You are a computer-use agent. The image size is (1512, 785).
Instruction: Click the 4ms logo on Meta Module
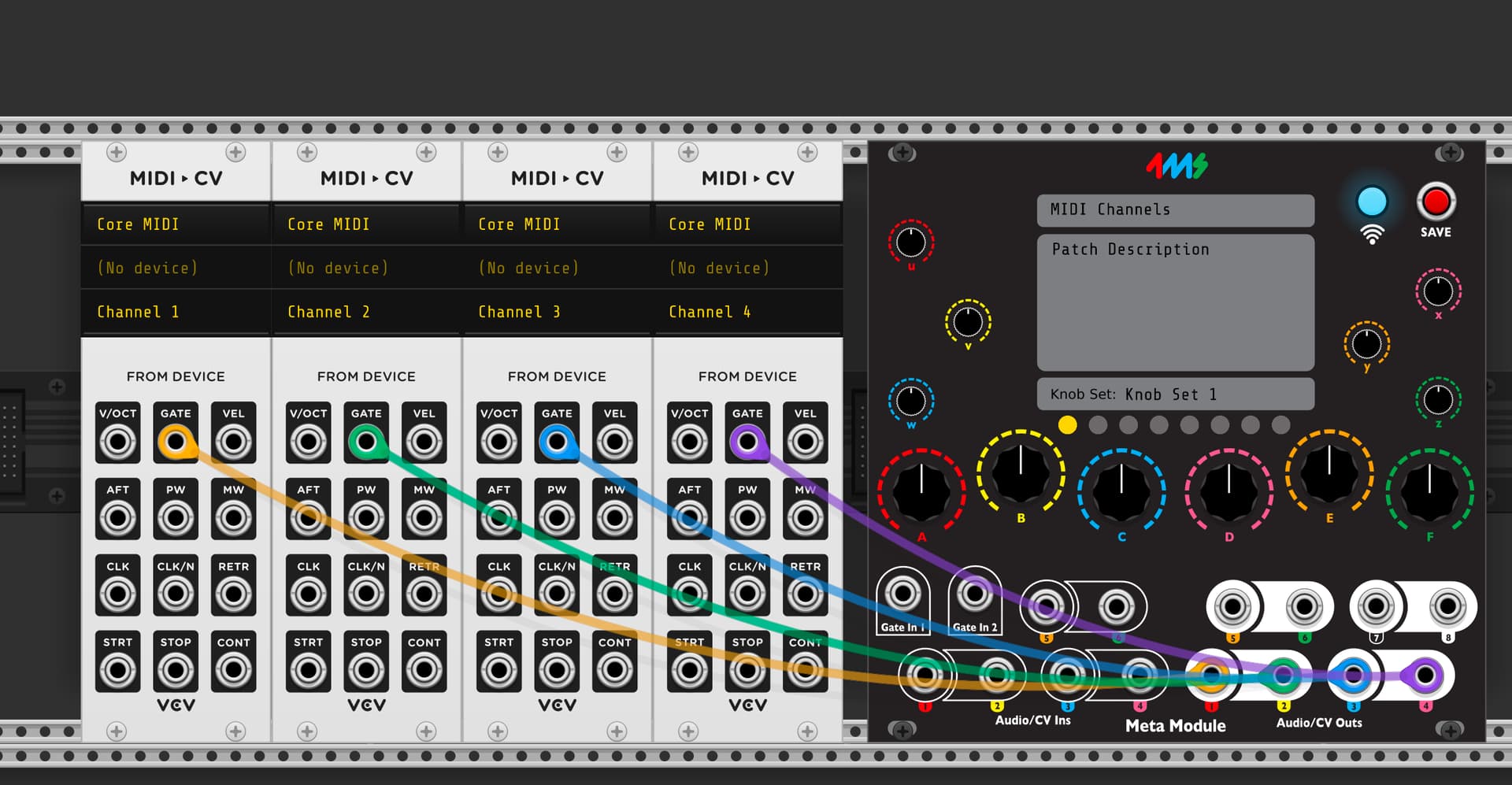tap(1176, 165)
